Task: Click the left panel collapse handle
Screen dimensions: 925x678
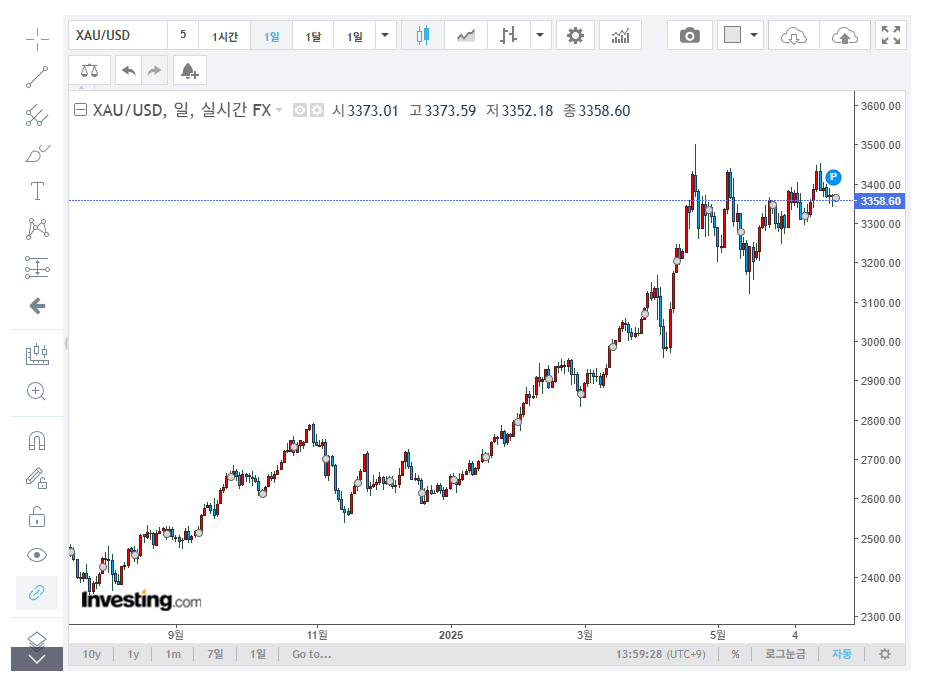Action: pos(66,343)
